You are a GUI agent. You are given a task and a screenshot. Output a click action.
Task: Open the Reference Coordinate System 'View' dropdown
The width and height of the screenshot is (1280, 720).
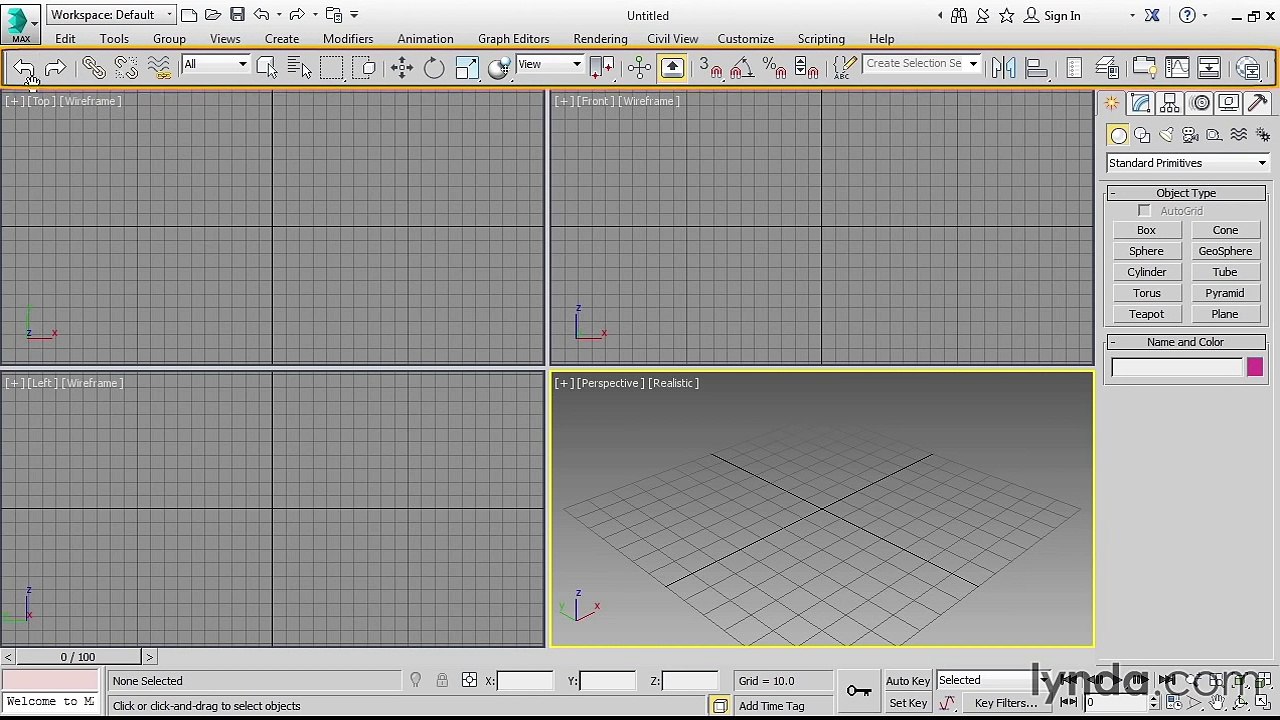pyautogui.click(x=549, y=64)
